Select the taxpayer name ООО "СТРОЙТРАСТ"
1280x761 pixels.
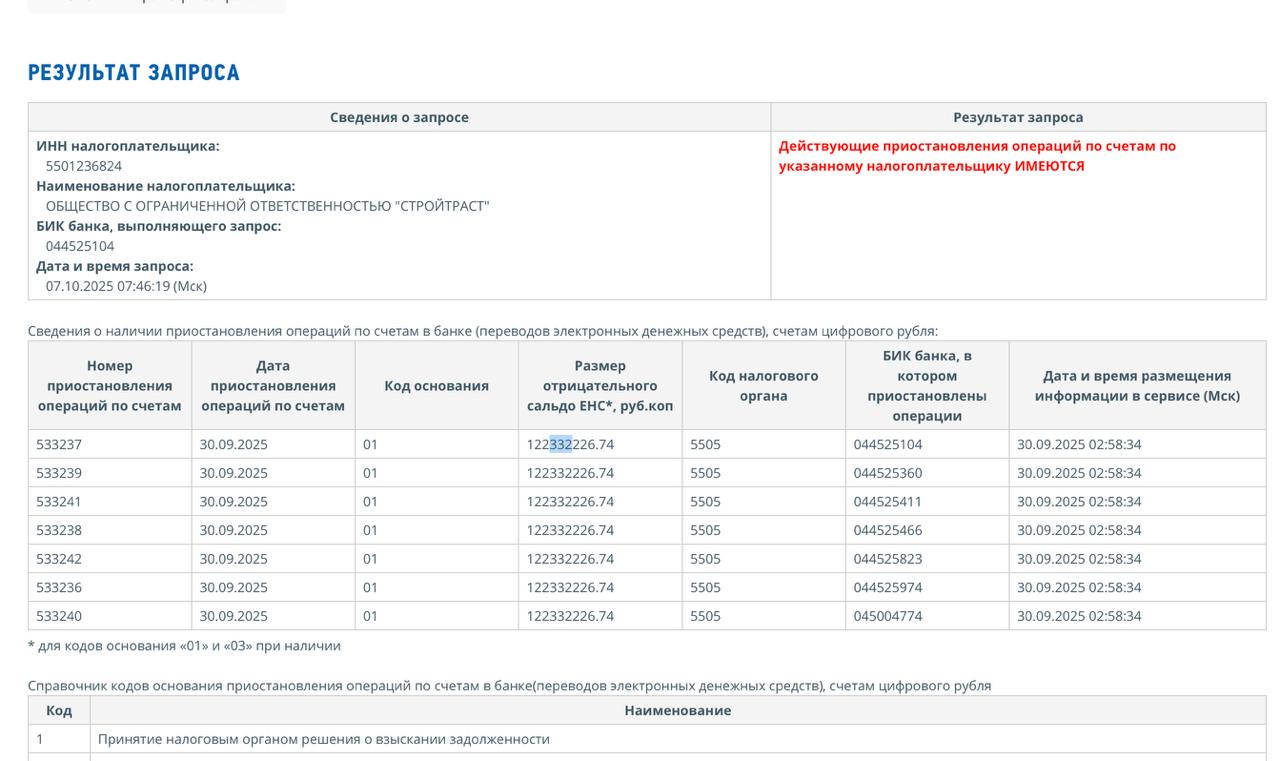[267, 206]
